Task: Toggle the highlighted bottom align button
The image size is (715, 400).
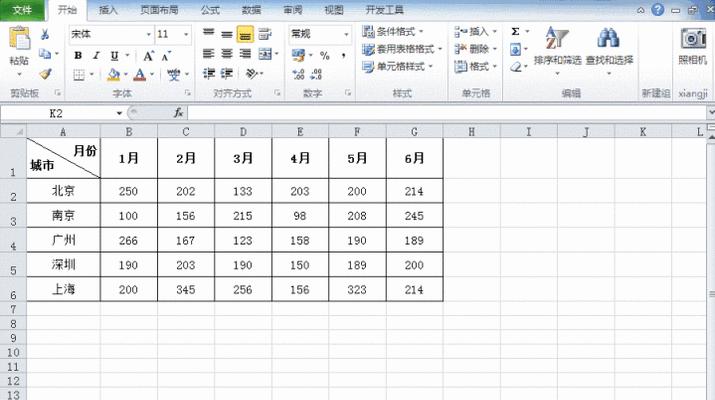Action: 245,34
